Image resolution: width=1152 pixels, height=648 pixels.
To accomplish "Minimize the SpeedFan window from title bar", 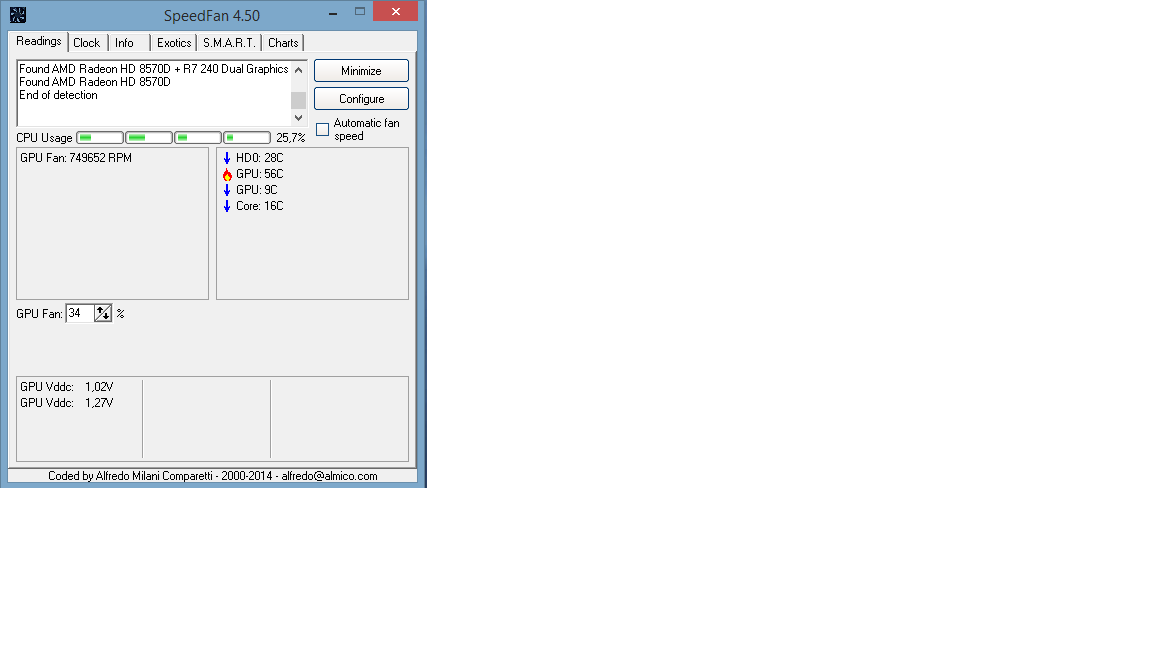I will (333, 12).
